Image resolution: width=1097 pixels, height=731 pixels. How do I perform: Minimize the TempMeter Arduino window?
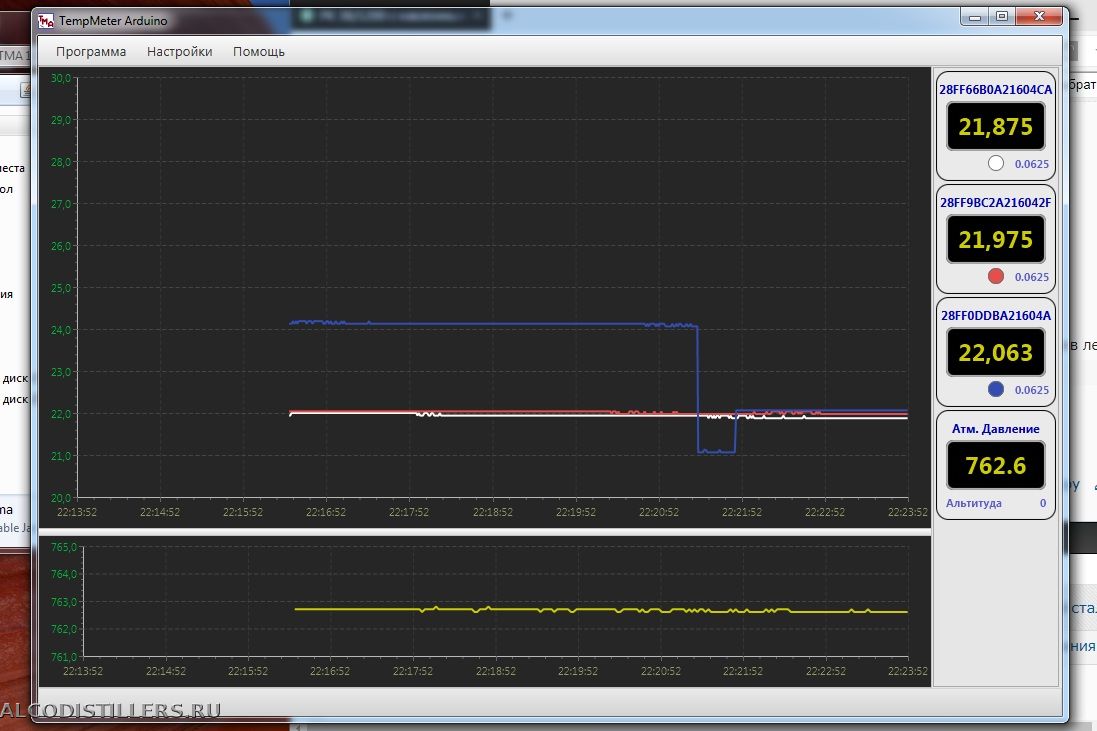[977, 17]
